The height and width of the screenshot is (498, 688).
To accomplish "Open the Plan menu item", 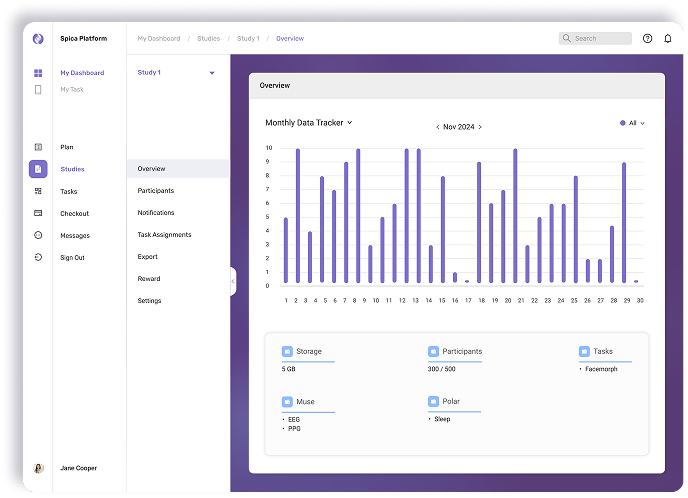I will tap(67, 147).
